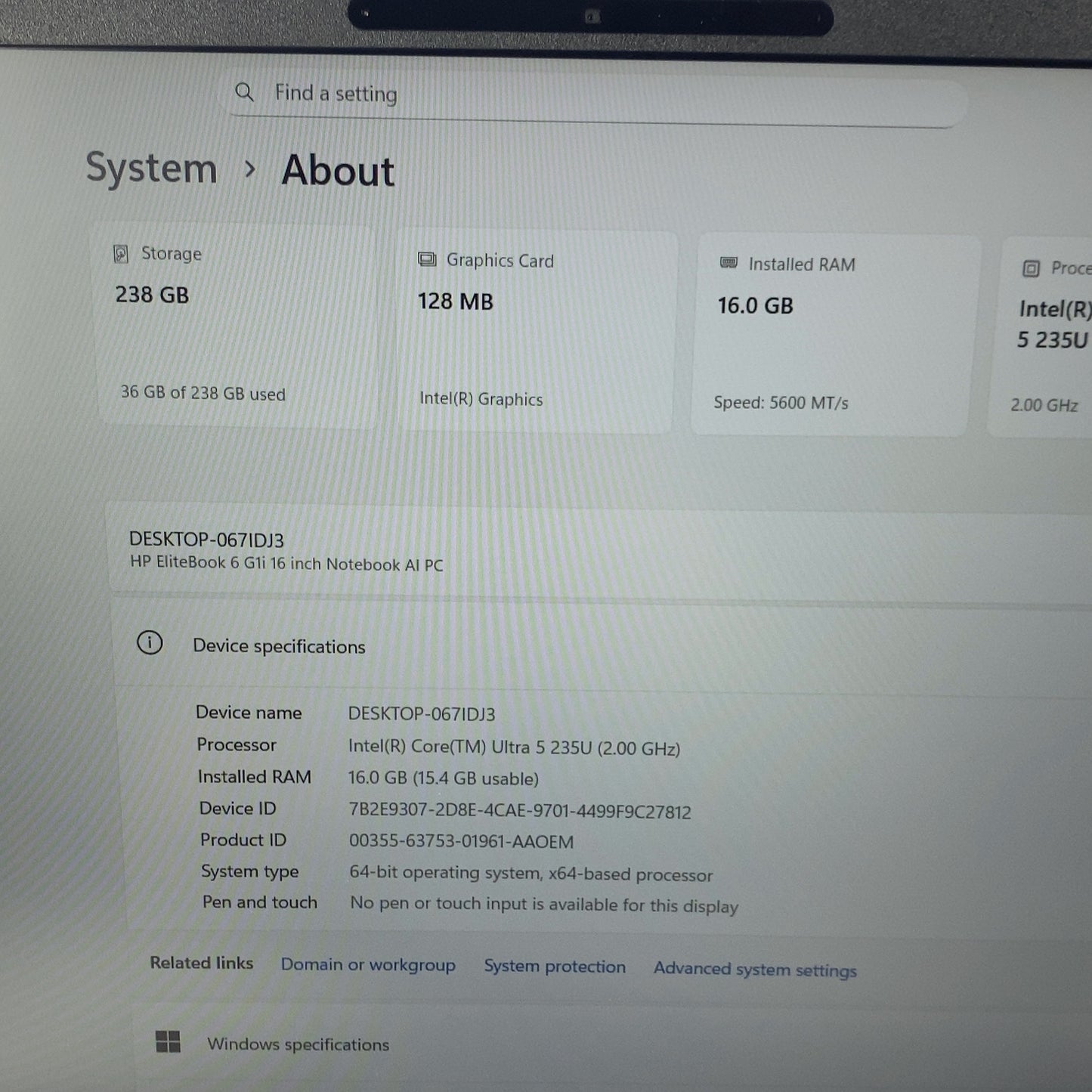Open the Graphics Card 128 MB card
The image size is (1092, 1092).
[536, 332]
